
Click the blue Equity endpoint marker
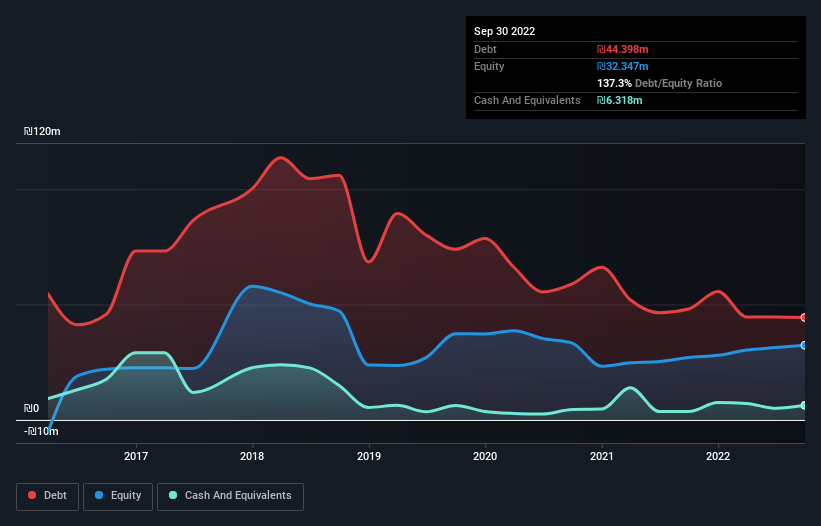804,345
